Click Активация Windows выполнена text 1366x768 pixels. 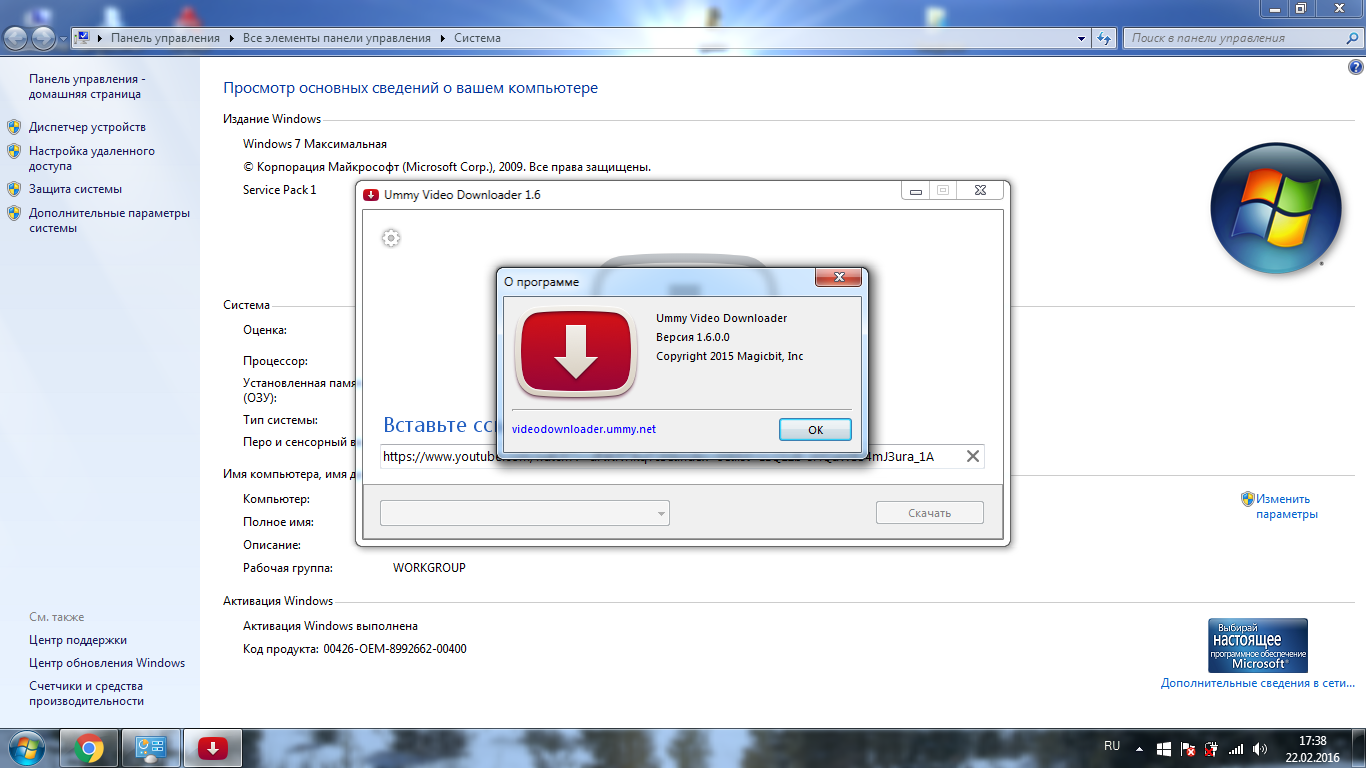(330, 626)
